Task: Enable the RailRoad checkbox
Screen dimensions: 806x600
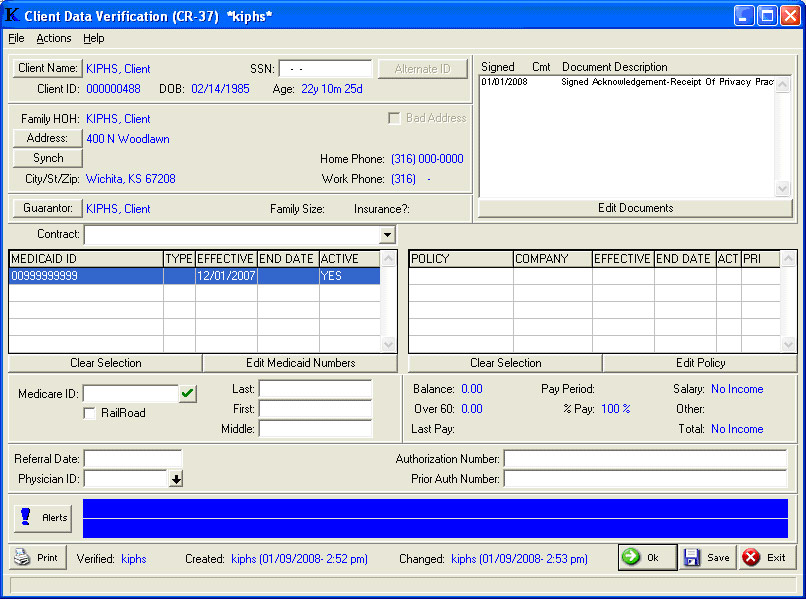Action: pos(90,413)
